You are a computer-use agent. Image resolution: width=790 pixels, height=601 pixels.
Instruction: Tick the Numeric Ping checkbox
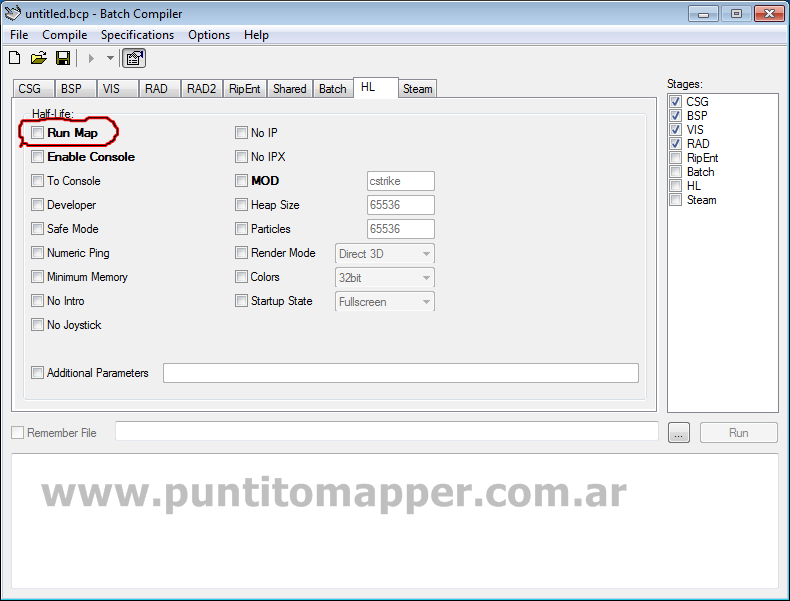[37, 252]
